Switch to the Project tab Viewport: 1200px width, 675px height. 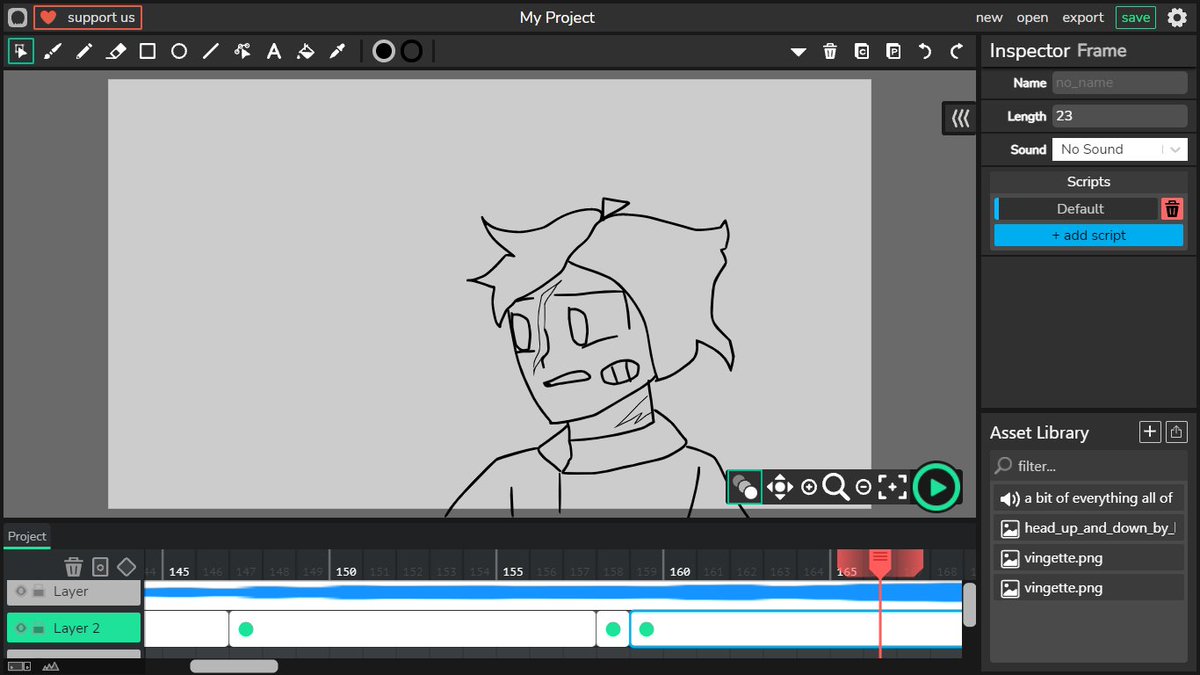[x=27, y=536]
